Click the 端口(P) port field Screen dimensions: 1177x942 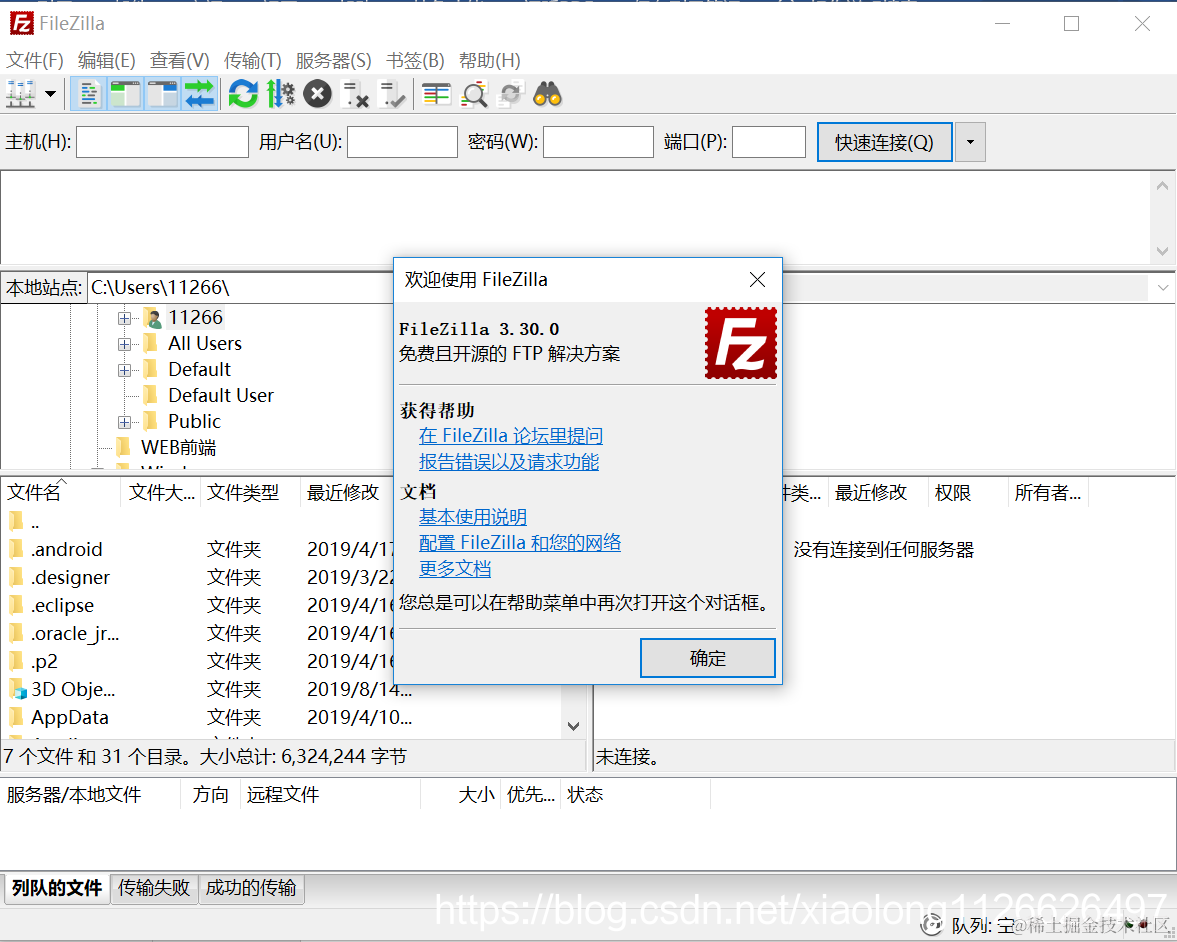tap(769, 142)
